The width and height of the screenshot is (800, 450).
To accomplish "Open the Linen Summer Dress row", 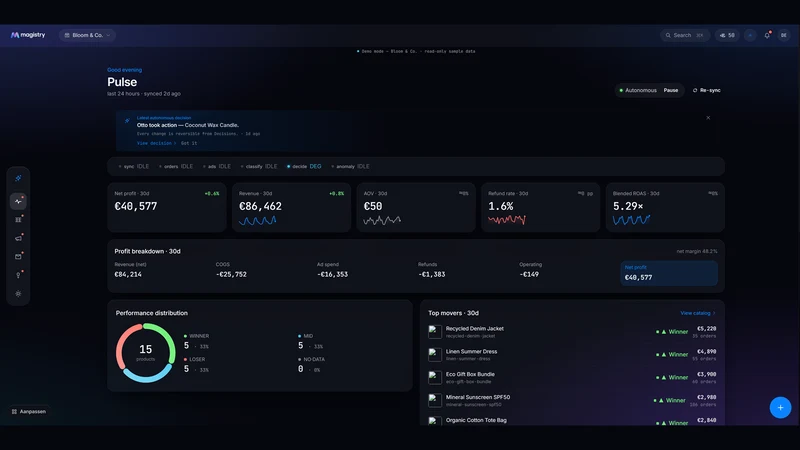I will (572, 355).
